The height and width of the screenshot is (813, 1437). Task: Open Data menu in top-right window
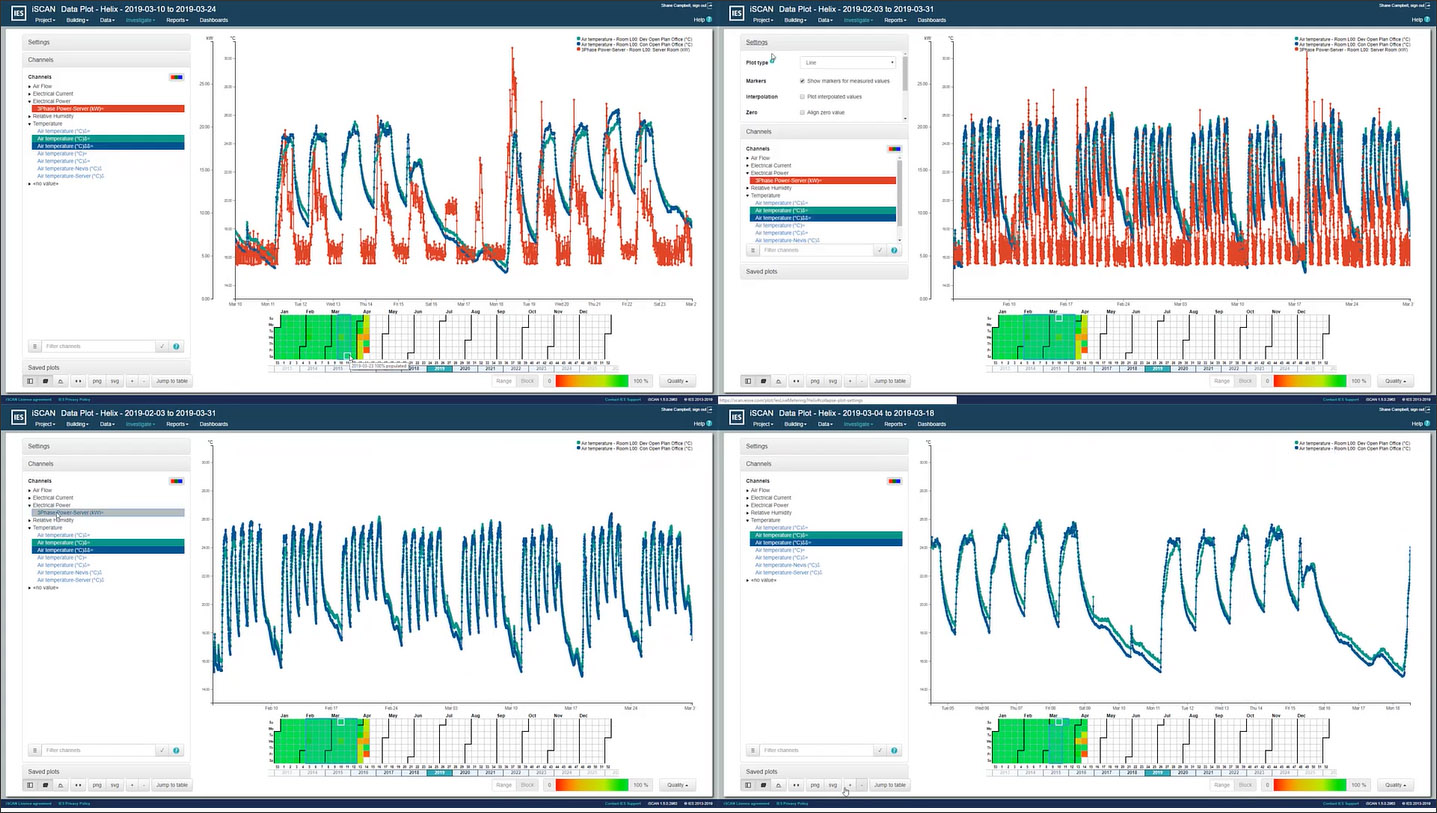(x=826, y=20)
